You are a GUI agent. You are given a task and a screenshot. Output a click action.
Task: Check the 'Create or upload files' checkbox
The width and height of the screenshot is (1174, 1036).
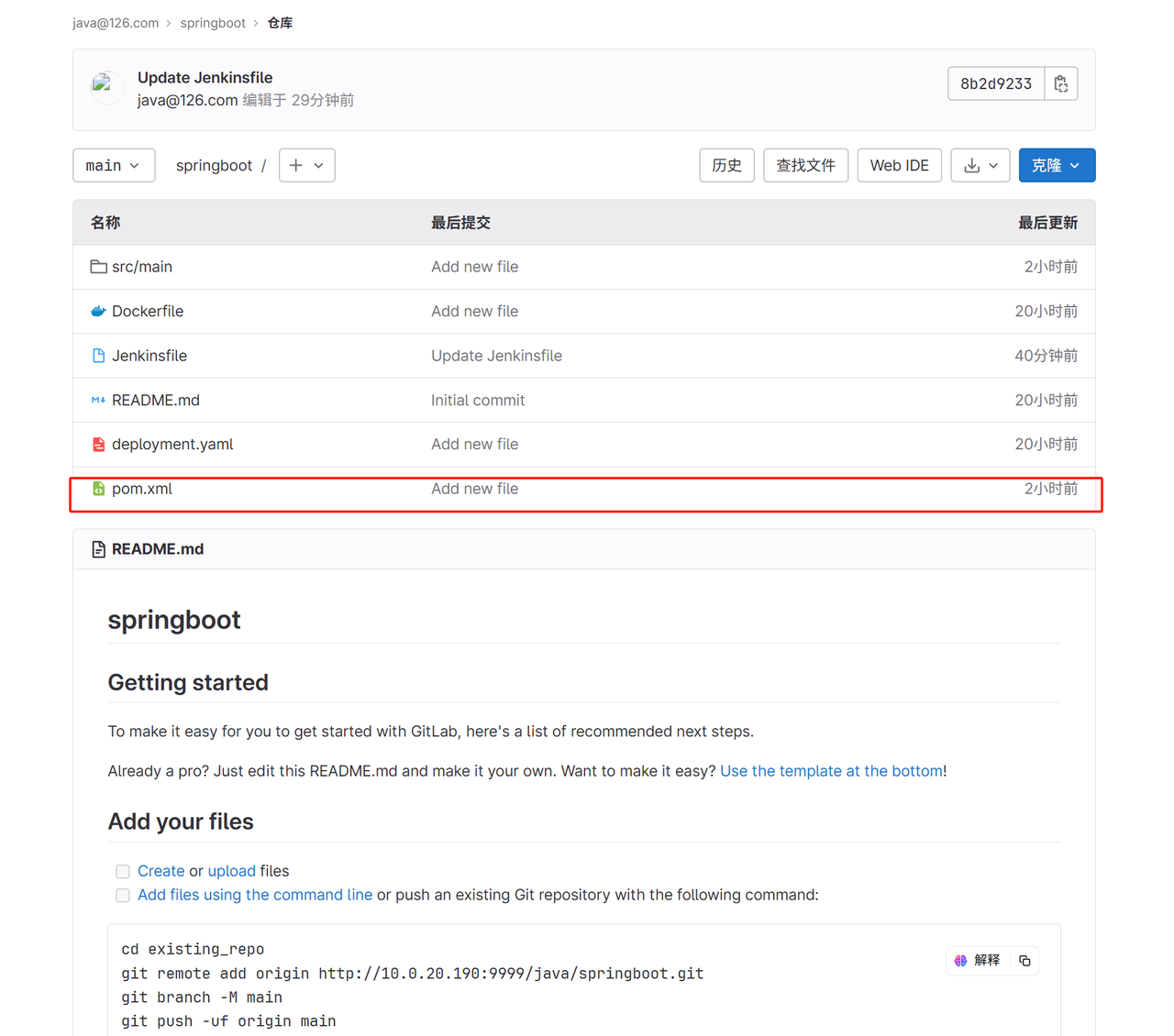click(x=123, y=872)
